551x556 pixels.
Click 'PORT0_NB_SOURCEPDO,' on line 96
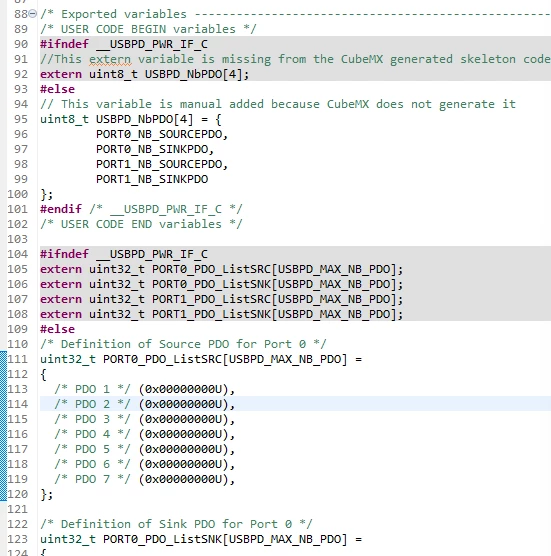[x=162, y=134]
